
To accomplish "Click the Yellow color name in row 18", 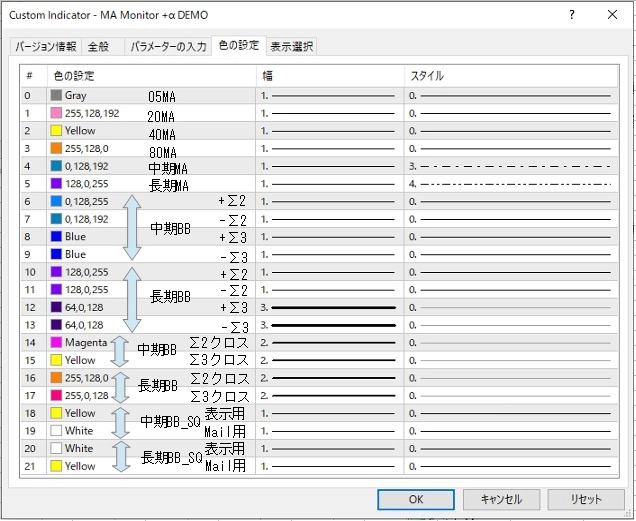I will point(80,413).
